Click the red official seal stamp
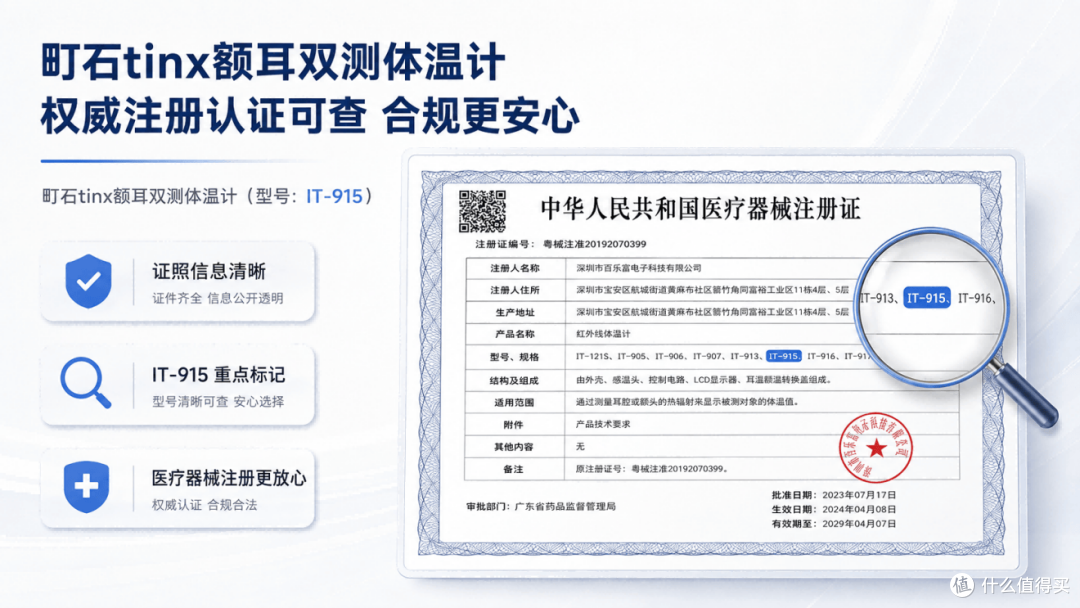Image resolution: width=1080 pixels, height=608 pixels. (x=875, y=448)
